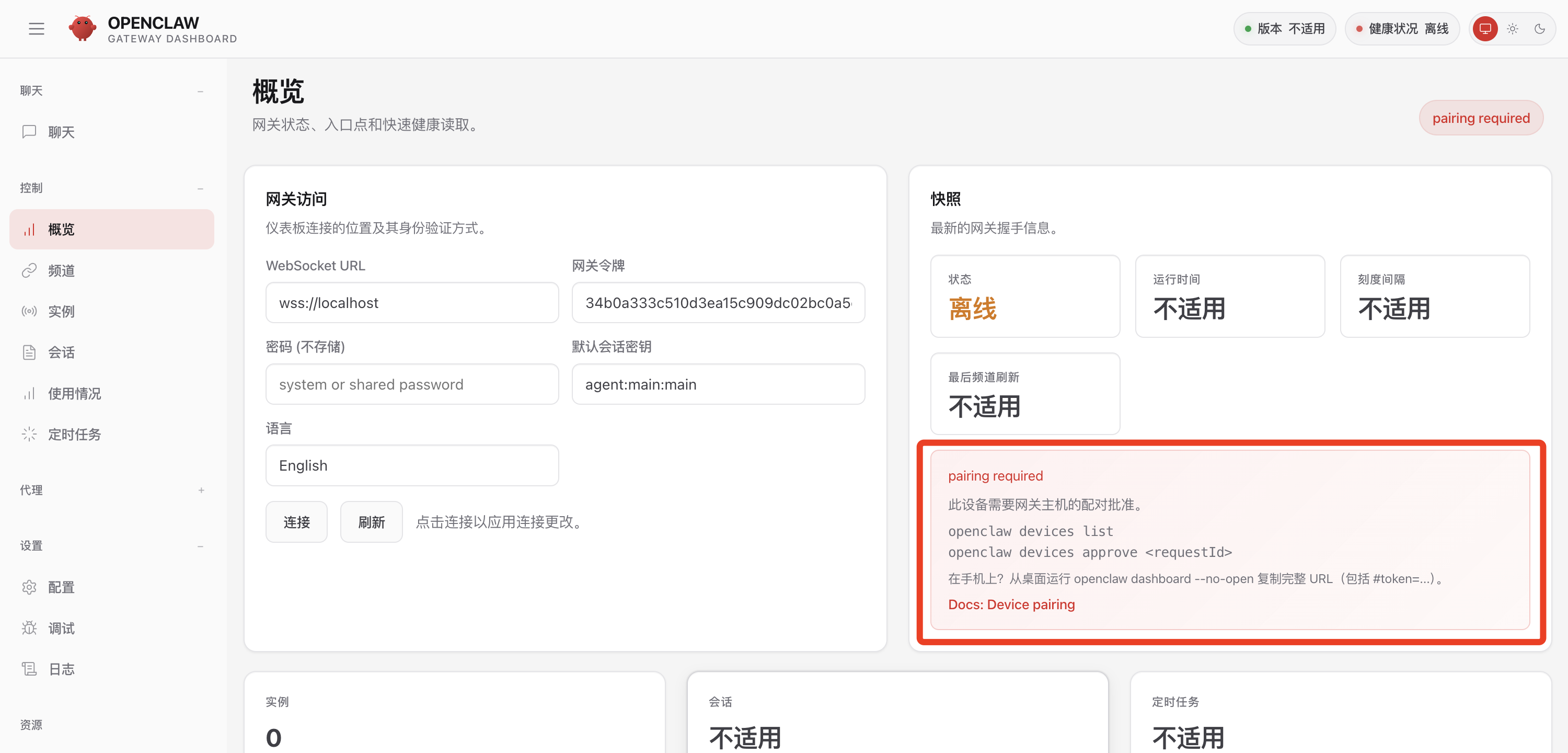The image size is (1568, 753).
Task: Click the WebSocket URL input field
Action: pos(412,303)
